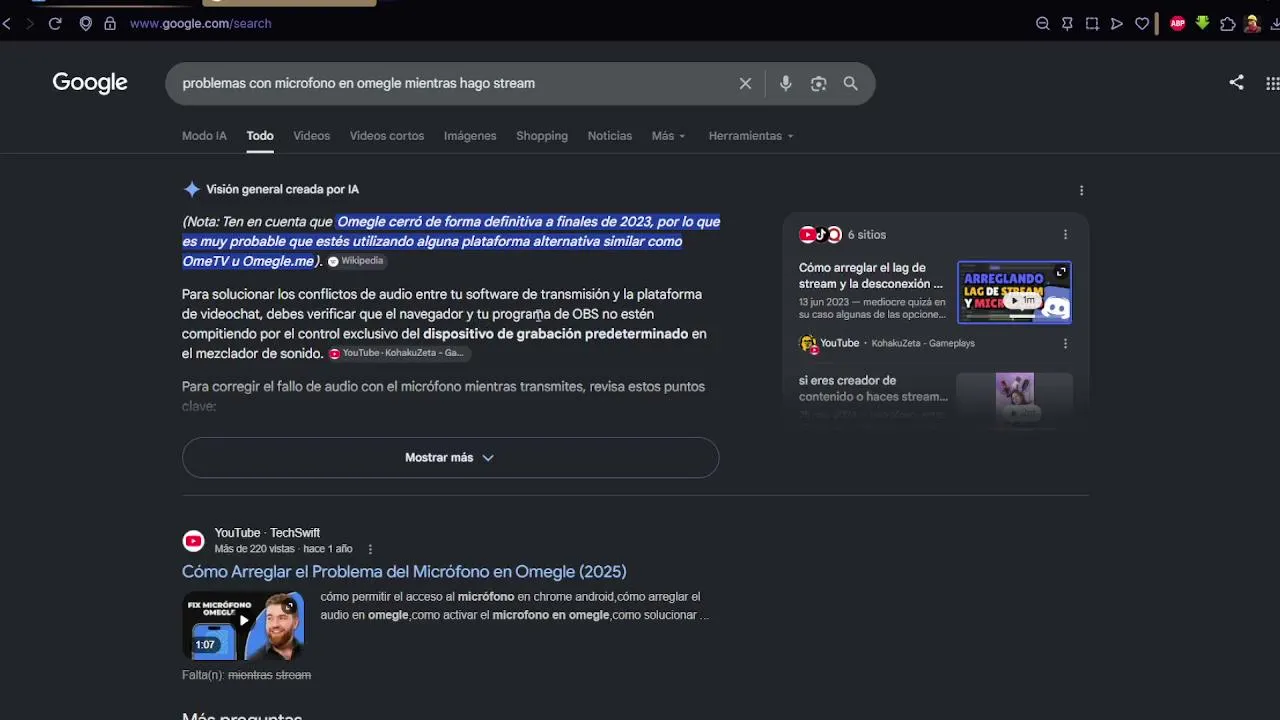Go forward with the browser arrow

pyautogui.click(x=30, y=23)
